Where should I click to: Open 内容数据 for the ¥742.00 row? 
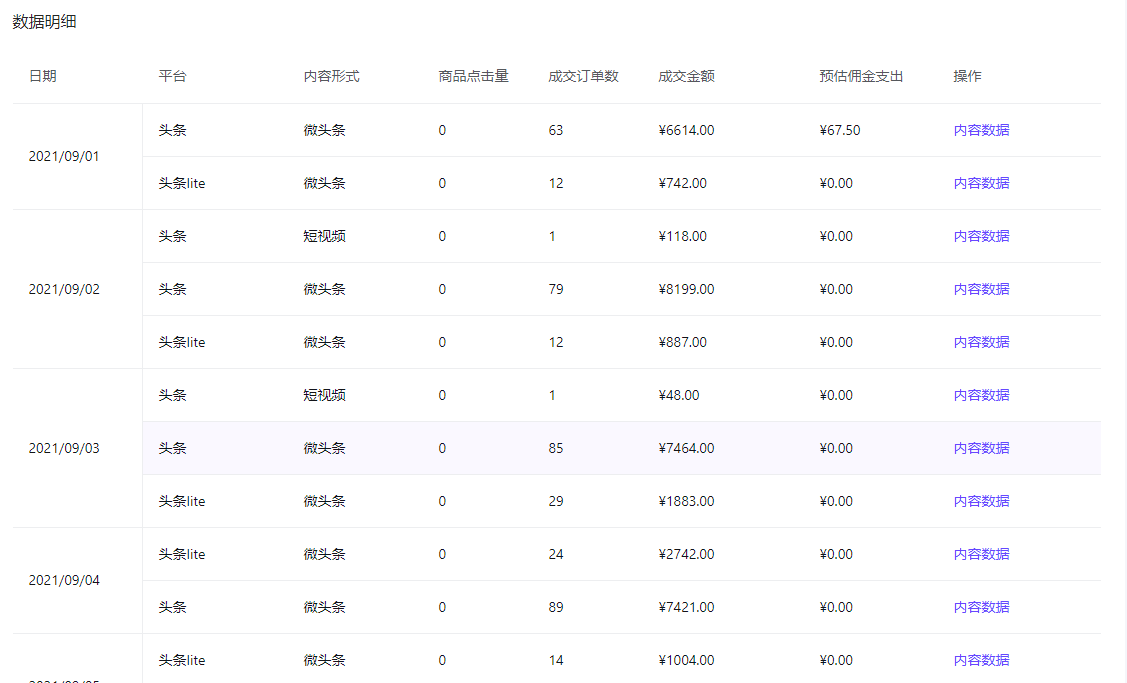tap(981, 183)
